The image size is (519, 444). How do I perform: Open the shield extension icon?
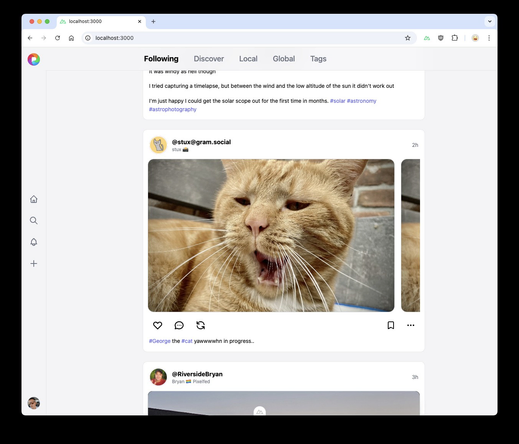pyautogui.click(x=441, y=38)
